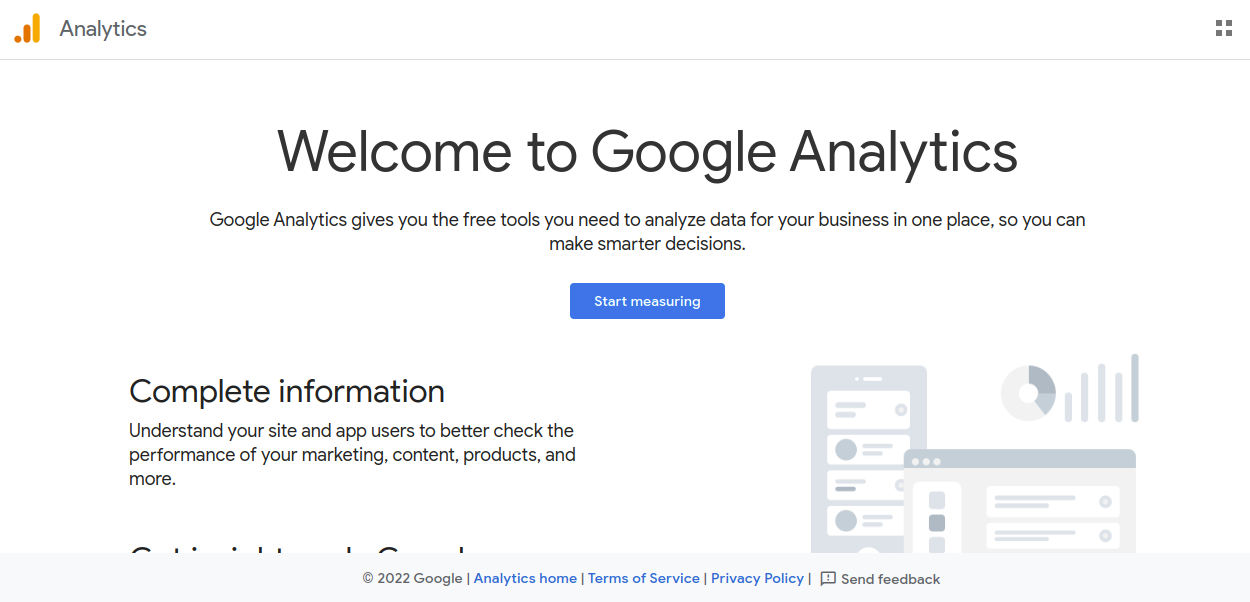The image size is (1250, 602).
Task: Click the Analytics title in the header
Action: pos(103,29)
